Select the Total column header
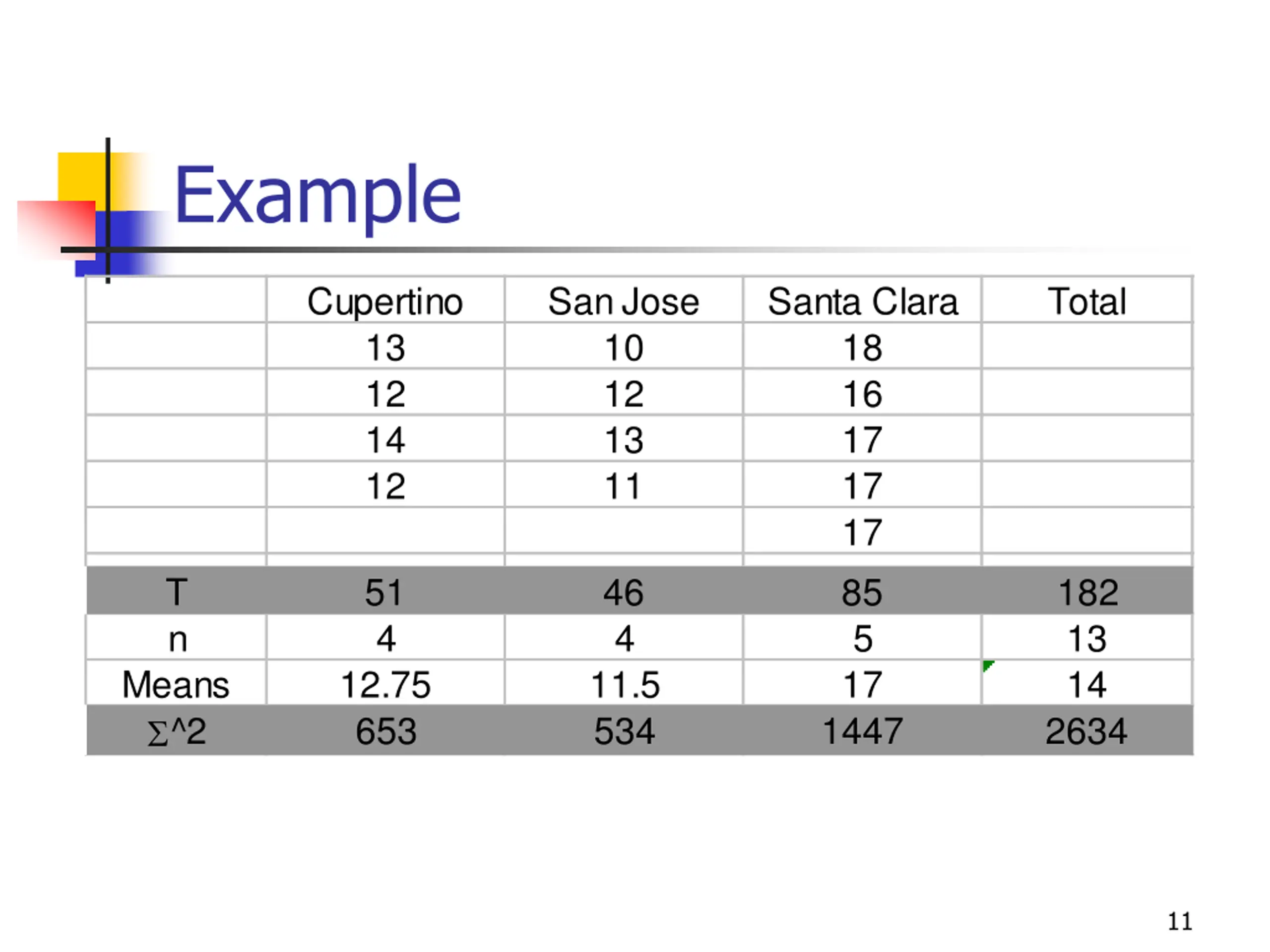 [1087, 300]
